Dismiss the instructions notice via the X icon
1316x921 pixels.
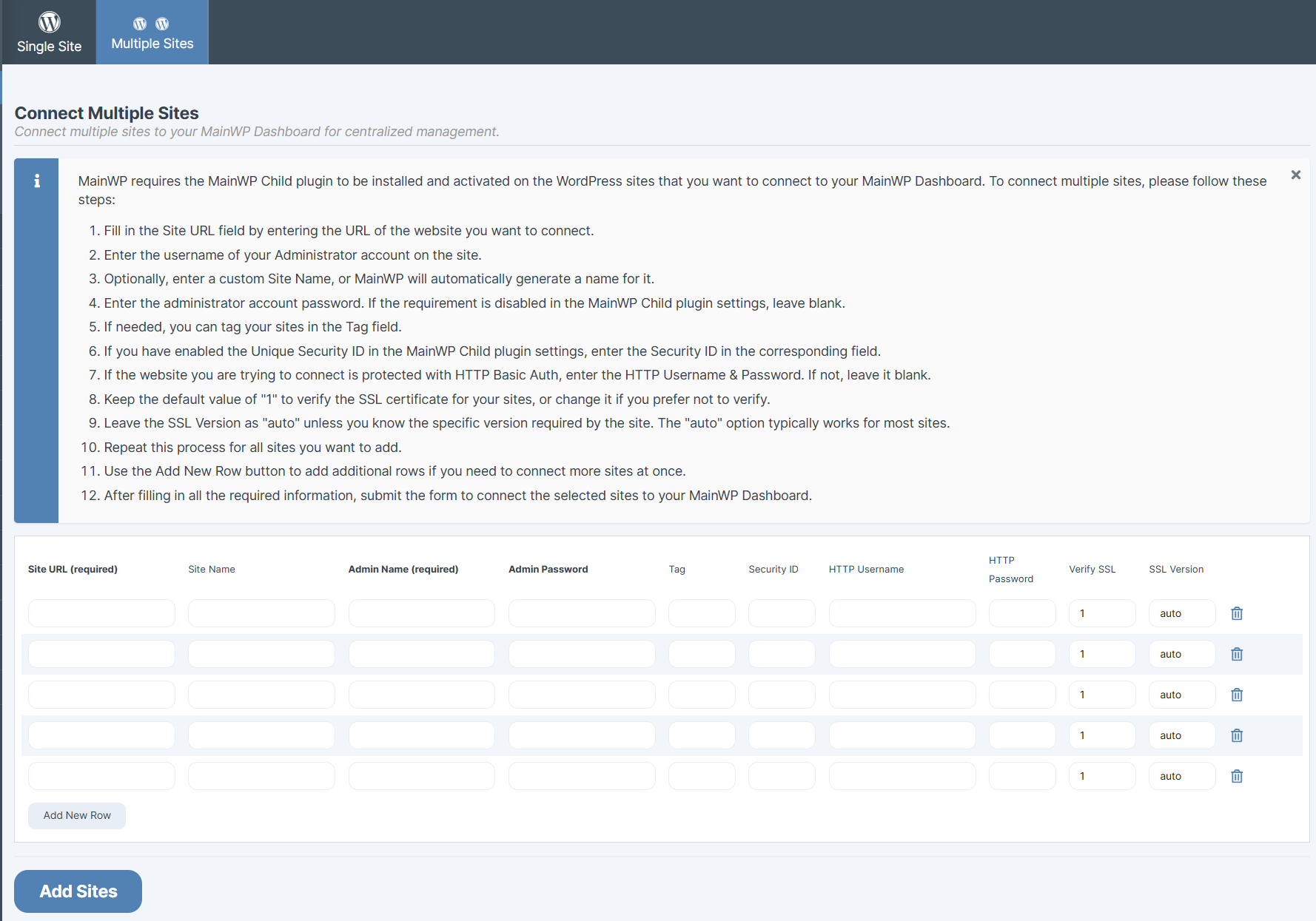[x=1296, y=175]
